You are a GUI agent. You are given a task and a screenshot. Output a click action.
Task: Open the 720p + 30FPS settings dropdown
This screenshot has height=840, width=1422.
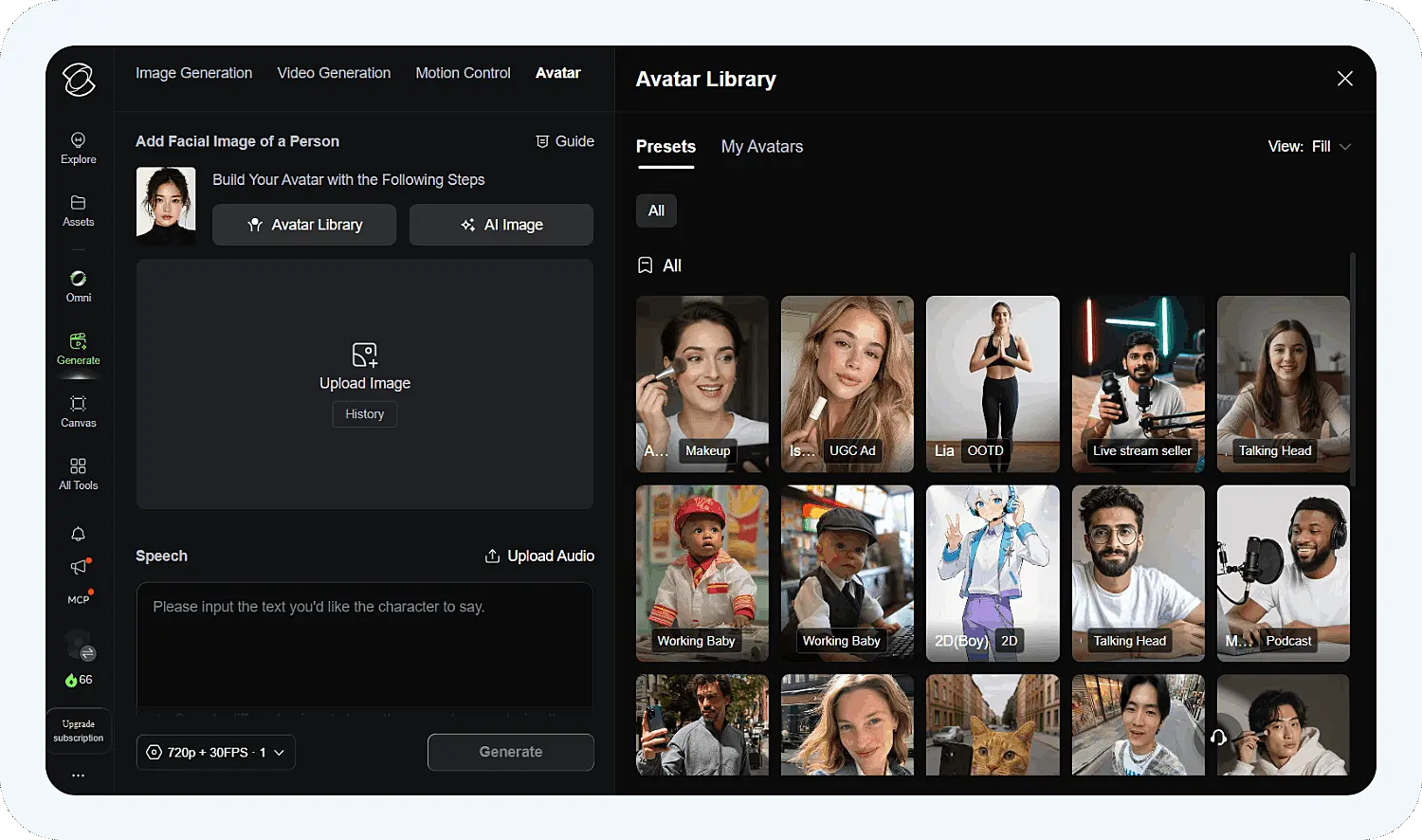pyautogui.click(x=216, y=752)
